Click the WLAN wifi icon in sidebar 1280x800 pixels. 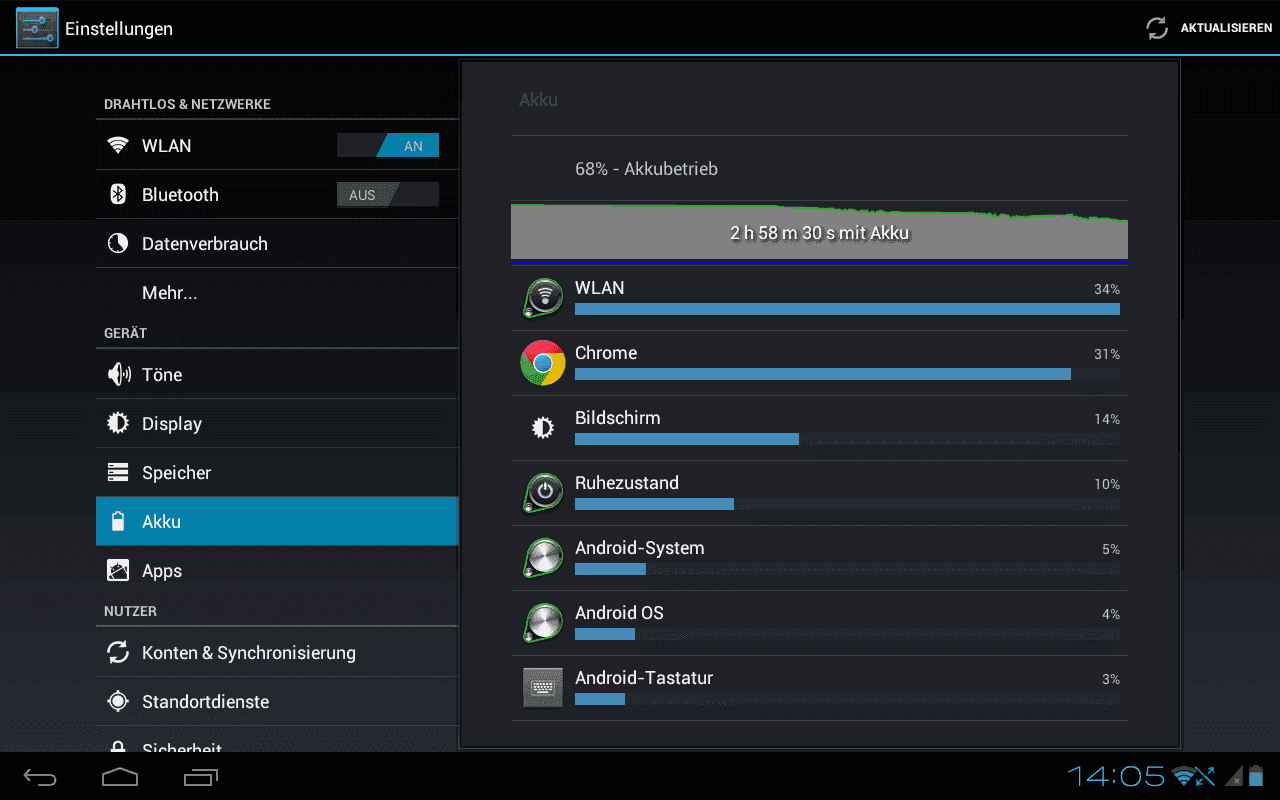click(x=118, y=146)
